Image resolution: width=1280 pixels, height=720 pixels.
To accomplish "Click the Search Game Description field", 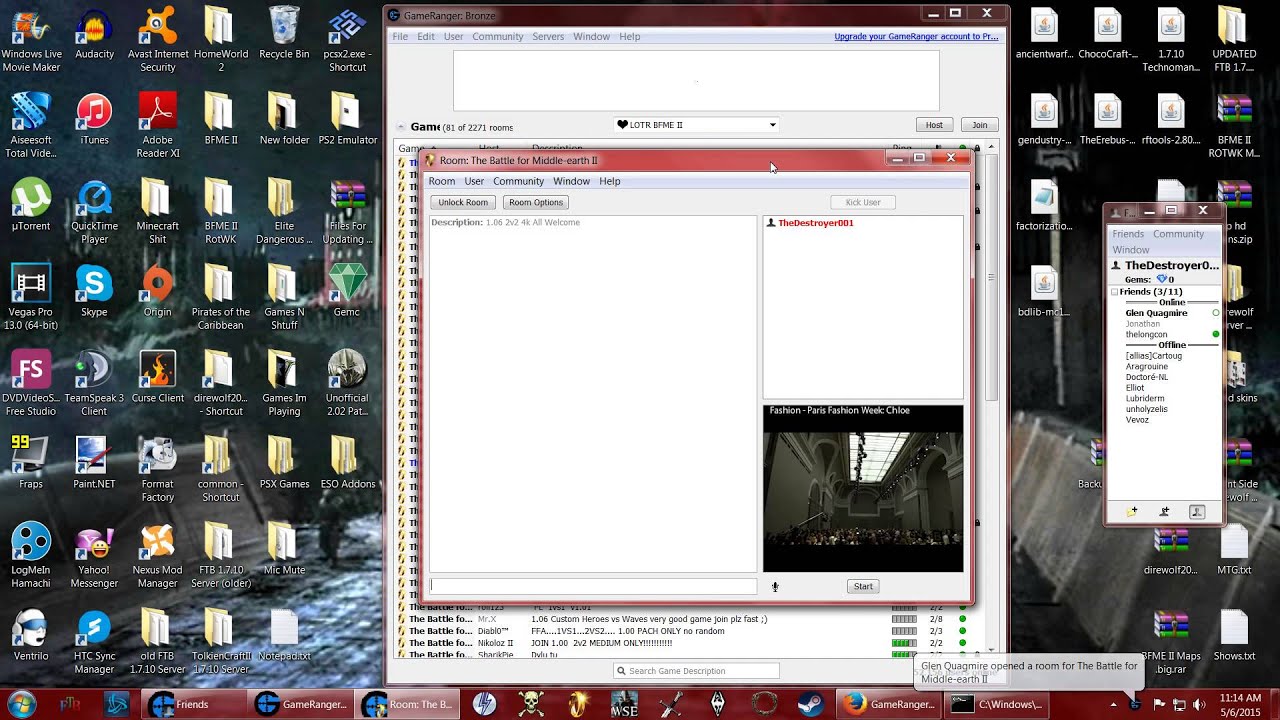I will (696, 671).
